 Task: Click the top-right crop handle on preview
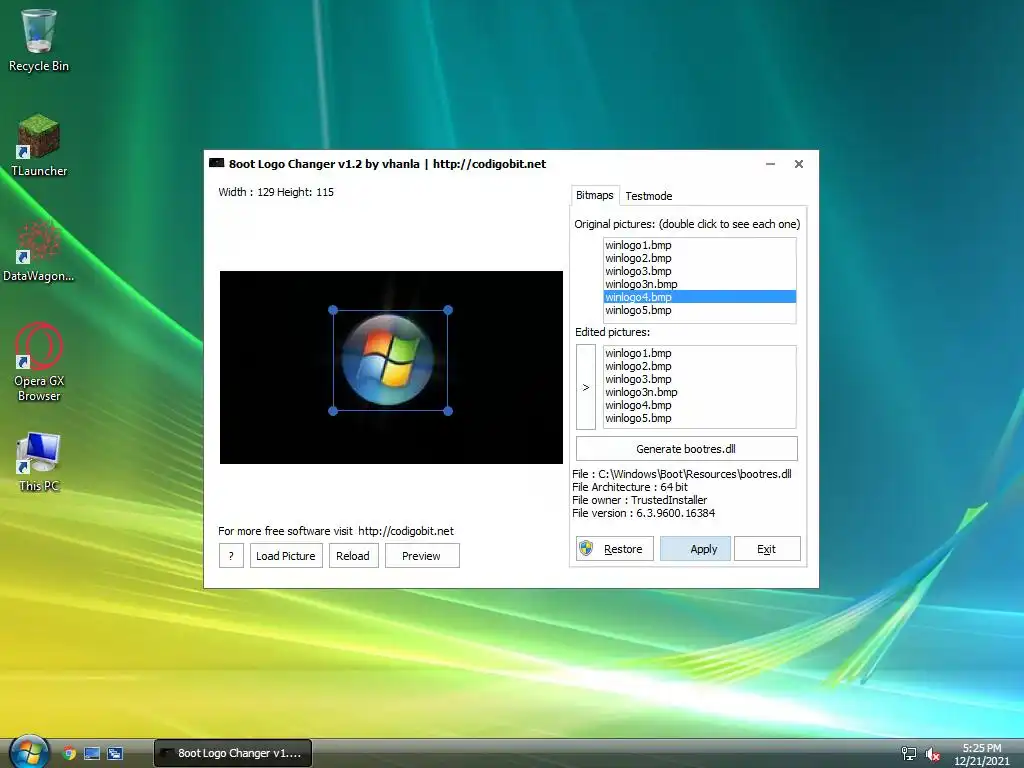pyautogui.click(x=448, y=310)
